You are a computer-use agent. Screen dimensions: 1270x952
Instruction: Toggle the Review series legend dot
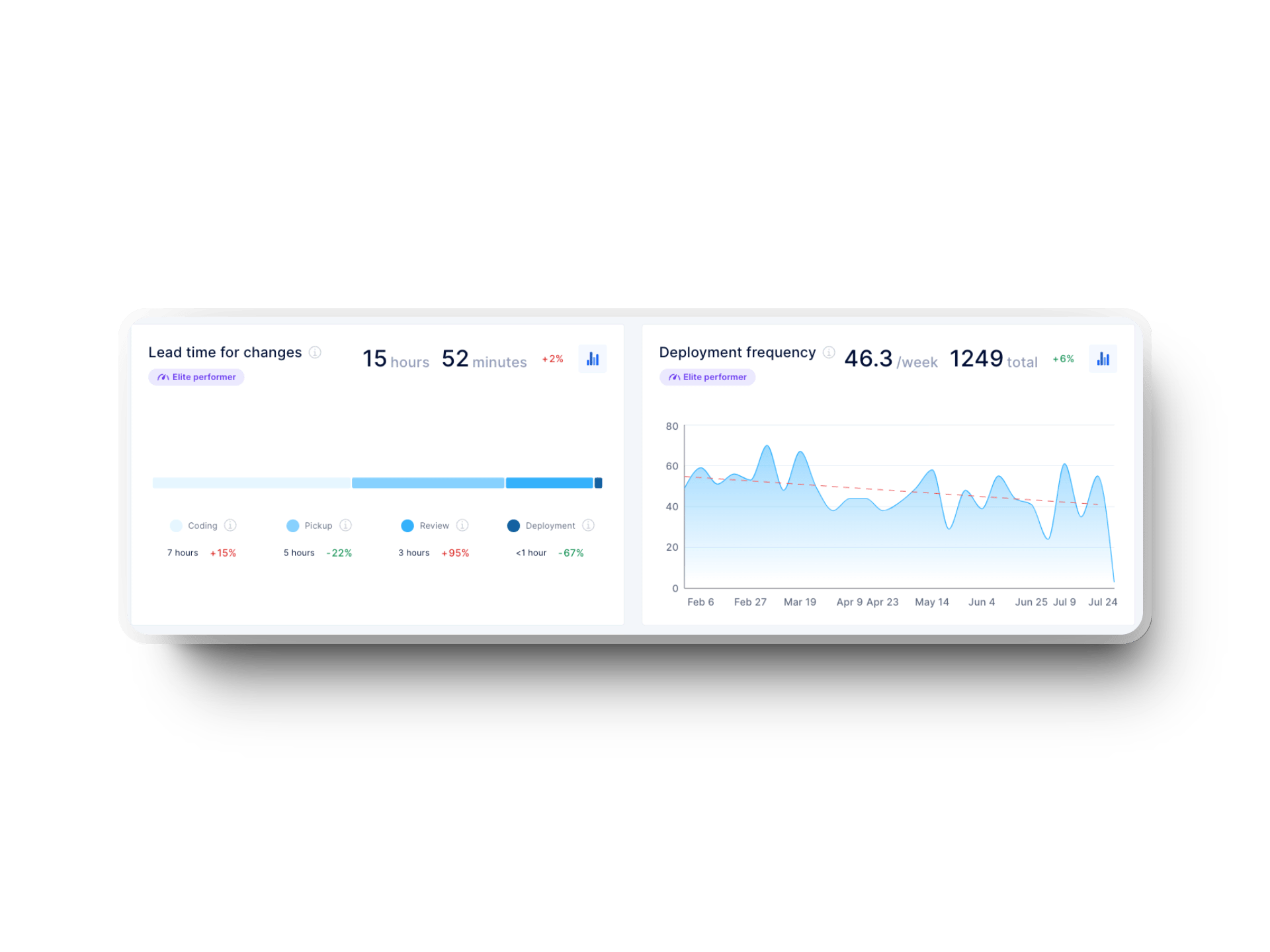[x=407, y=525]
